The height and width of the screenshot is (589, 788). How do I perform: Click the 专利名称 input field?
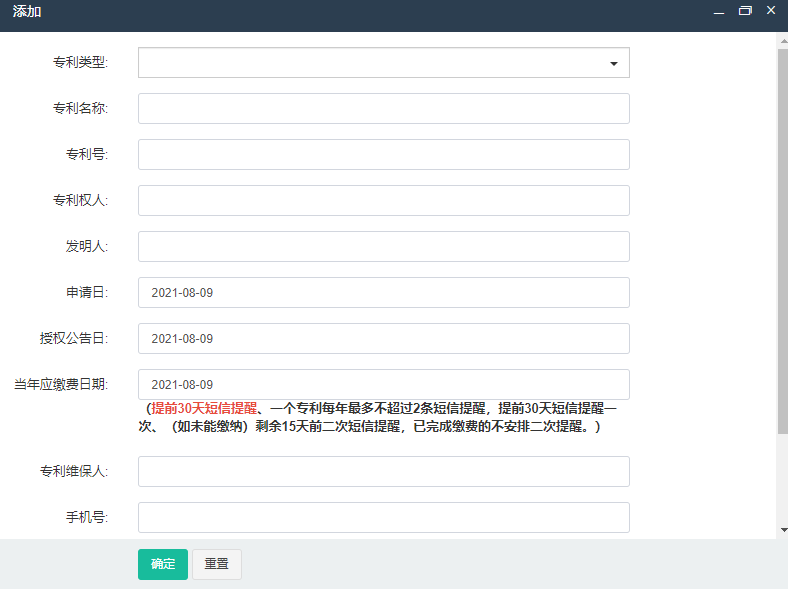pyautogui.click(x=383, y=109)
